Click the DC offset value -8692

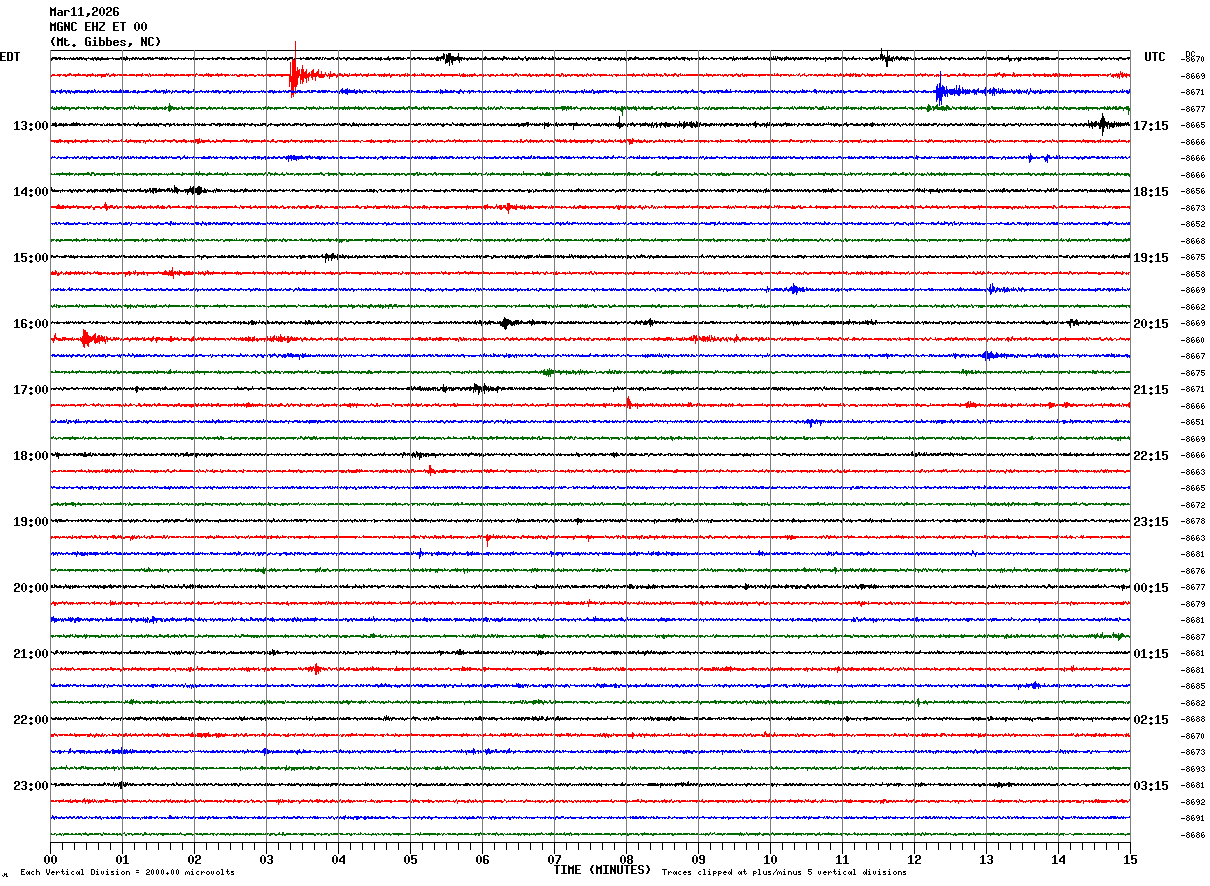point(1194,802)
